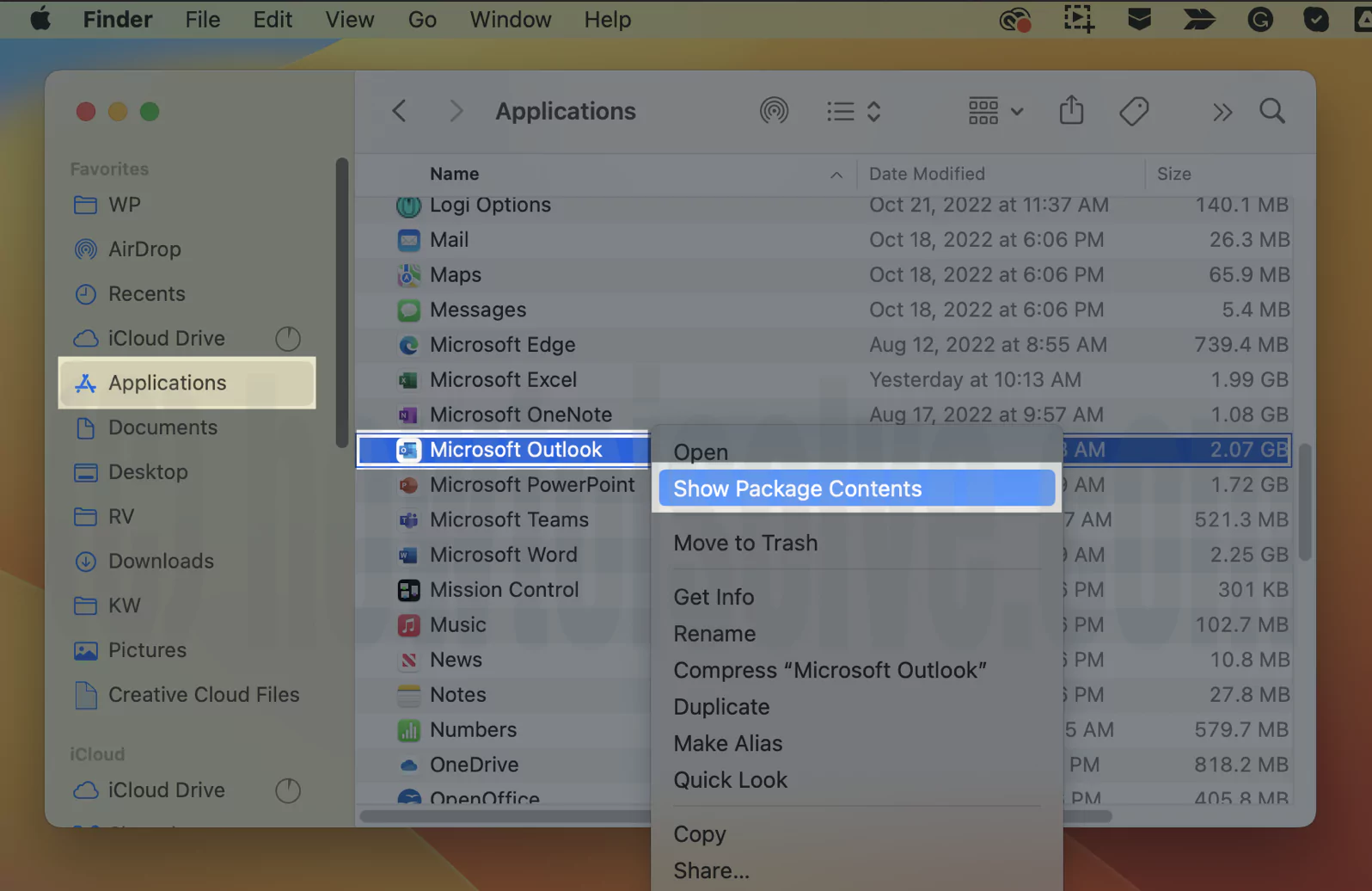Screen dimensions: 1372x891
Task: Click the Grammarly menu bar icon
Action: pyautogui.click(x=1260, y=19)
